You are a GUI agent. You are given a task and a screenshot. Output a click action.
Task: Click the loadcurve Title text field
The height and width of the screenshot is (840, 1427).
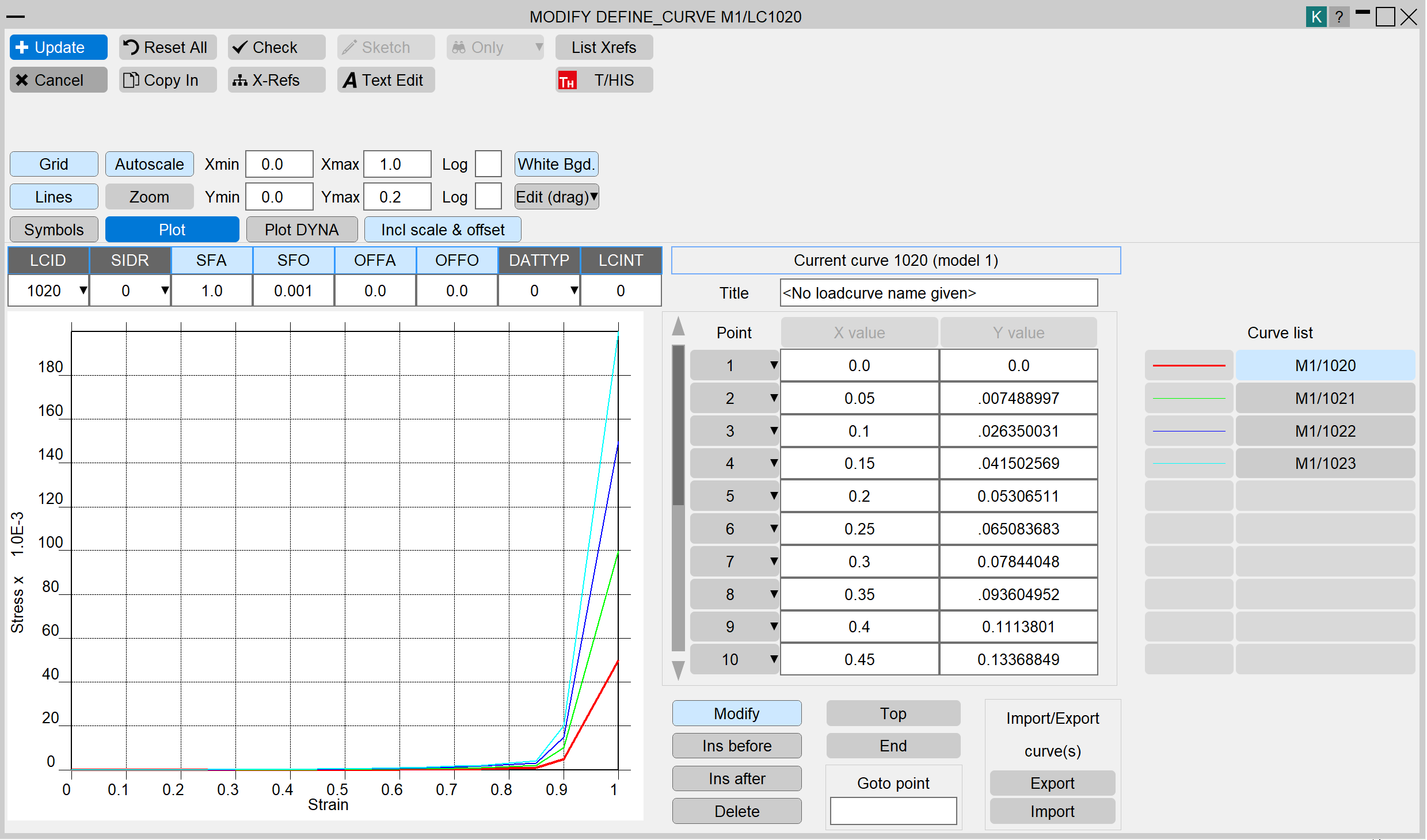[938, 293]
